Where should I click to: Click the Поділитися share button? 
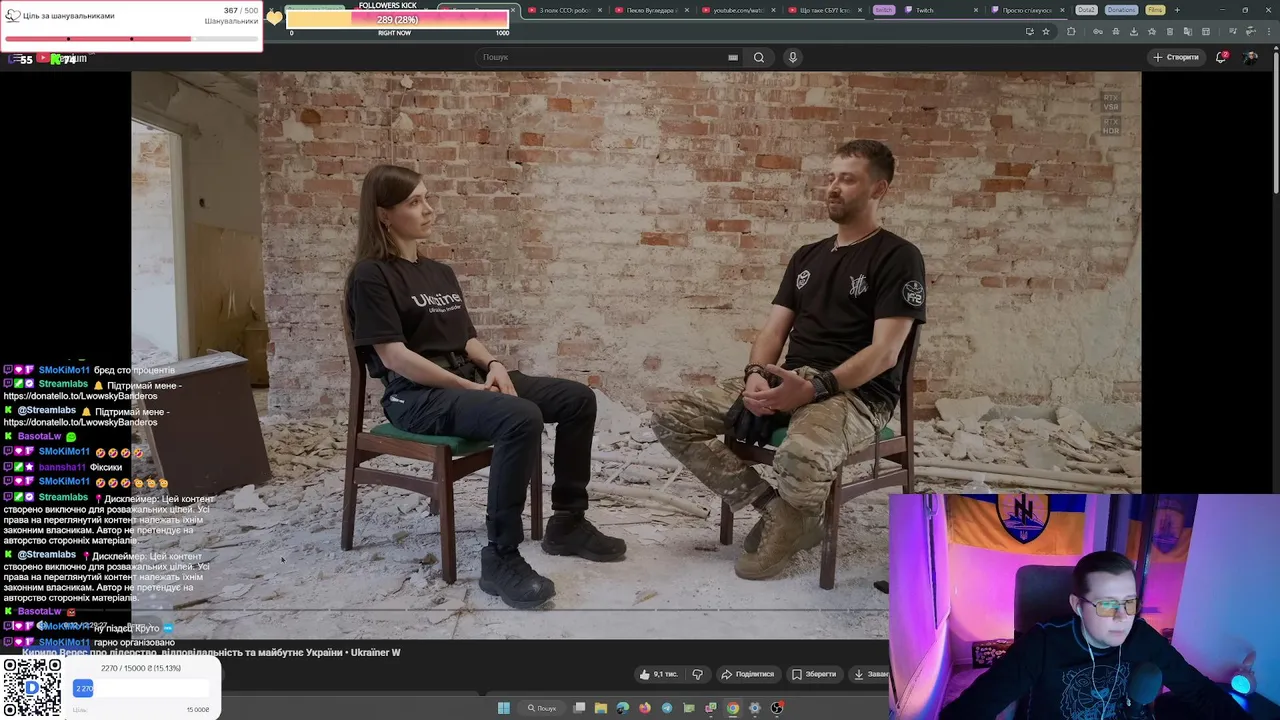click(x=748, y=674)
